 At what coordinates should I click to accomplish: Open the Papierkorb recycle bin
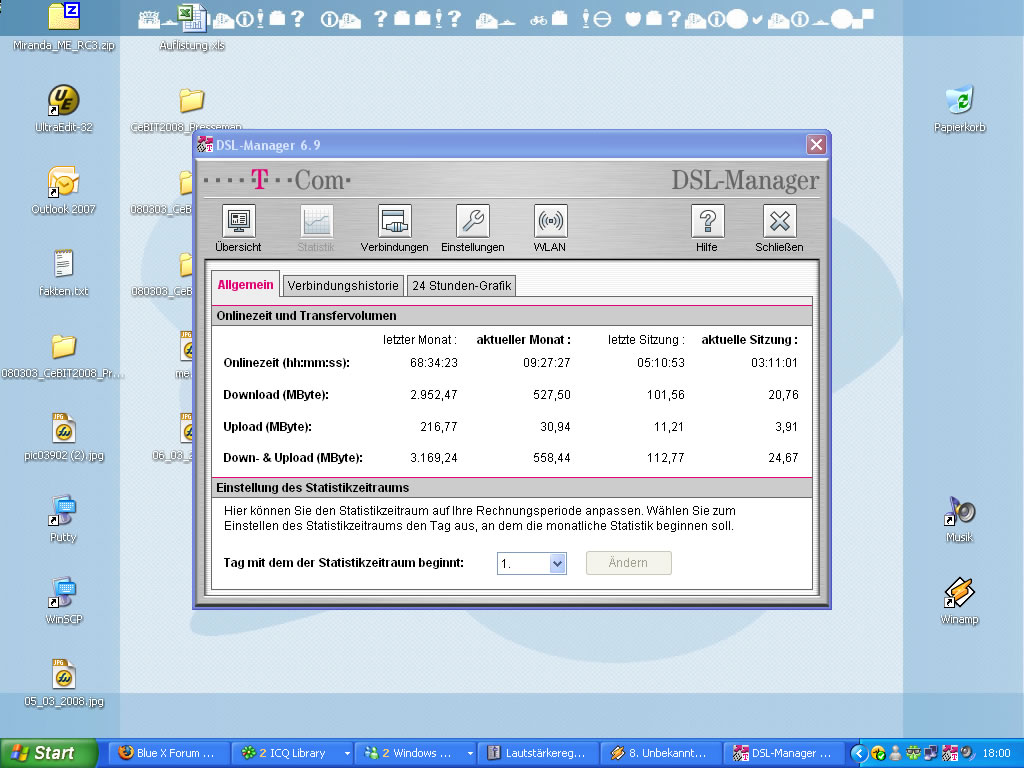point(959,101)
